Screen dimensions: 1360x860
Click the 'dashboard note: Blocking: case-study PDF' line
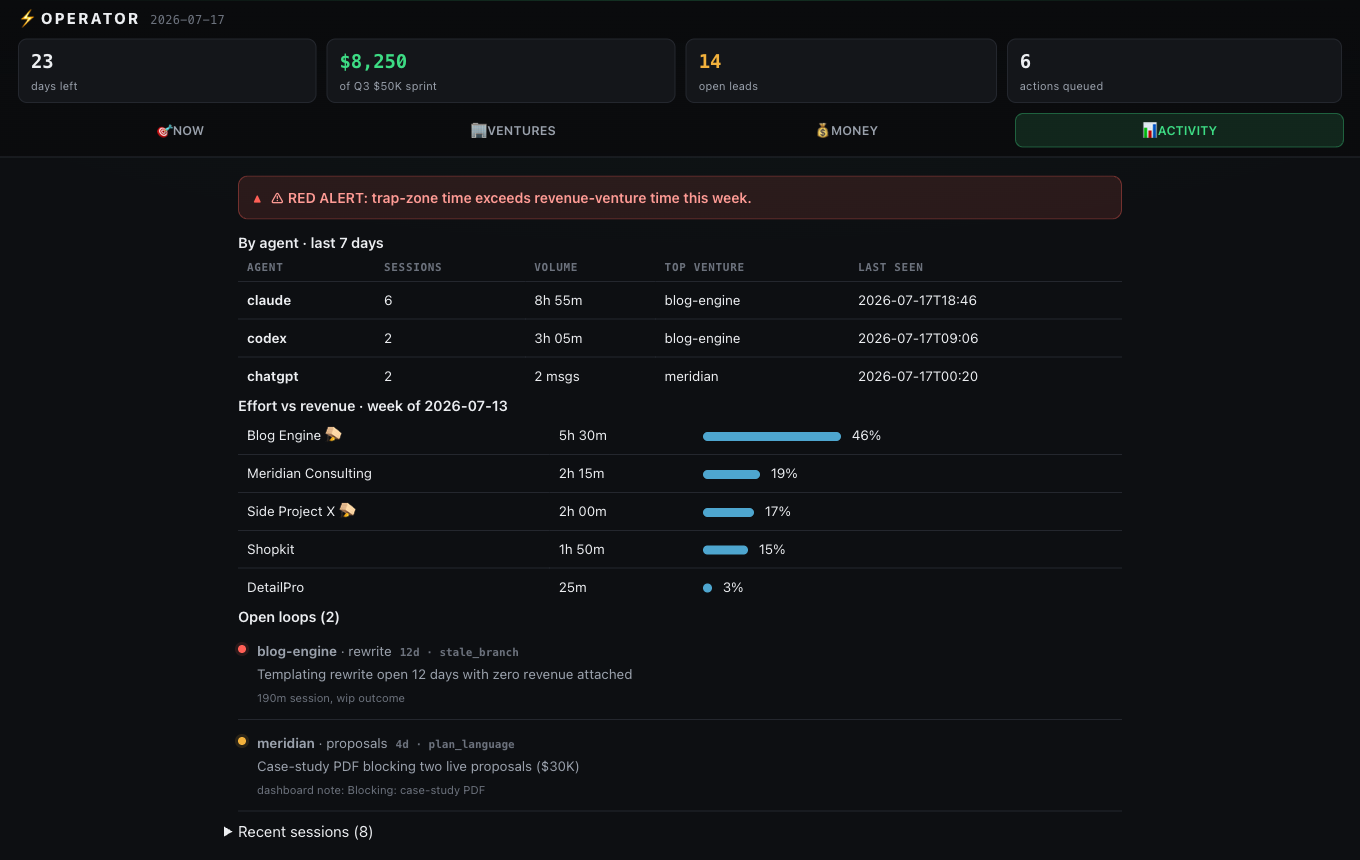[371, 790]
